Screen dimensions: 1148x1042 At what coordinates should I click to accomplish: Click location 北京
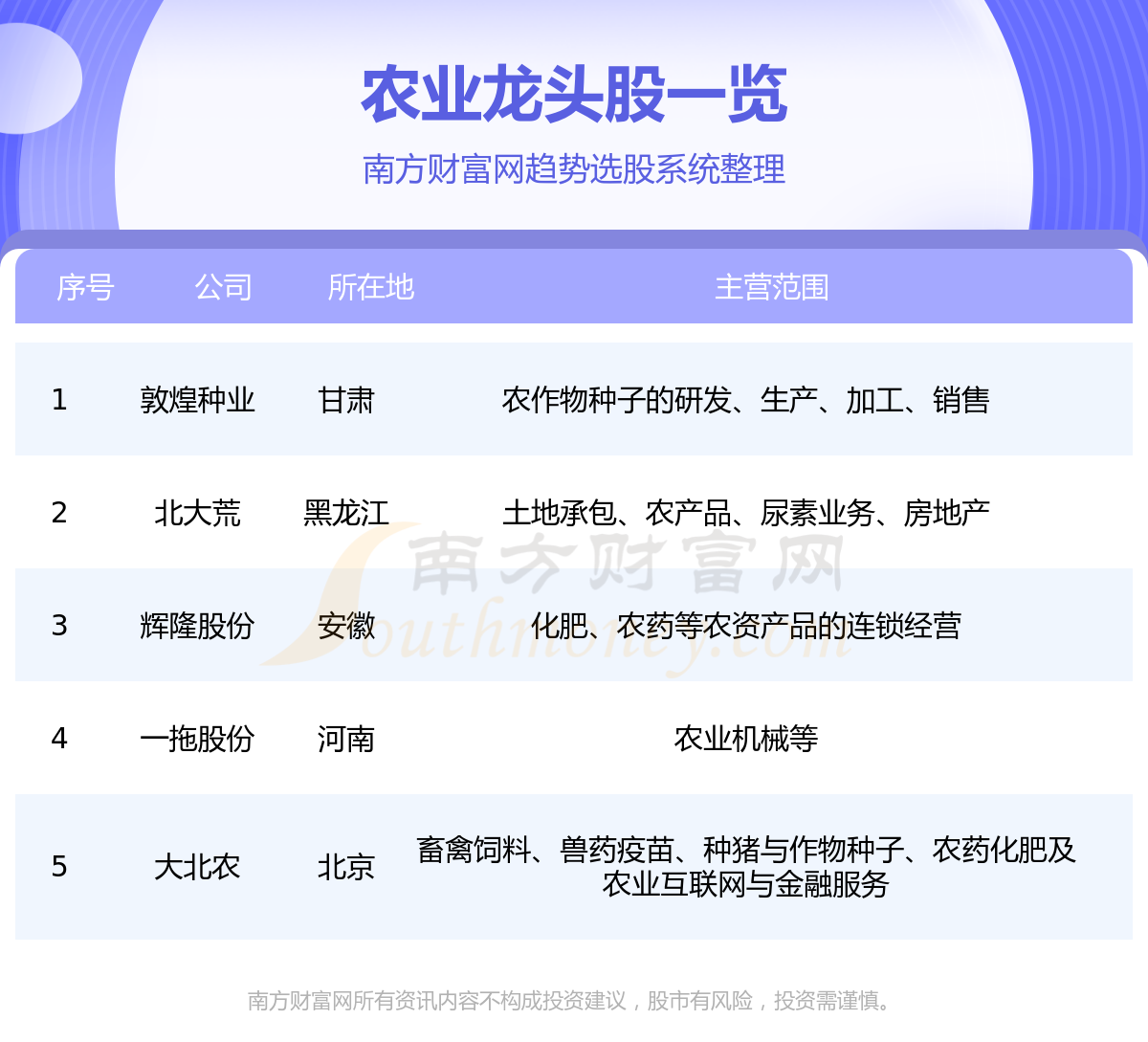(x=346, y=867)
